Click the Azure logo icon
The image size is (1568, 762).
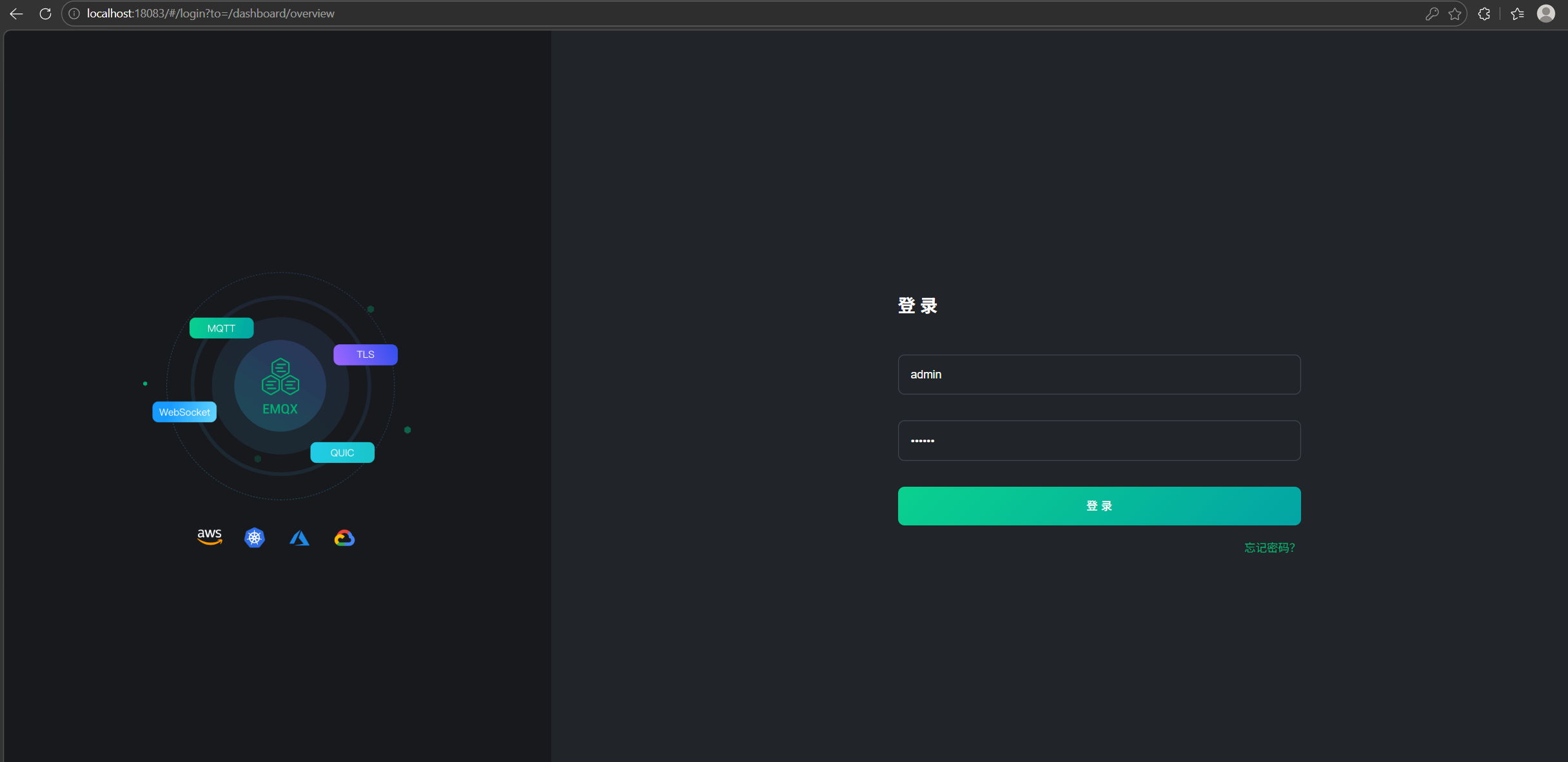pyautogui.click(x=299, y=538)
